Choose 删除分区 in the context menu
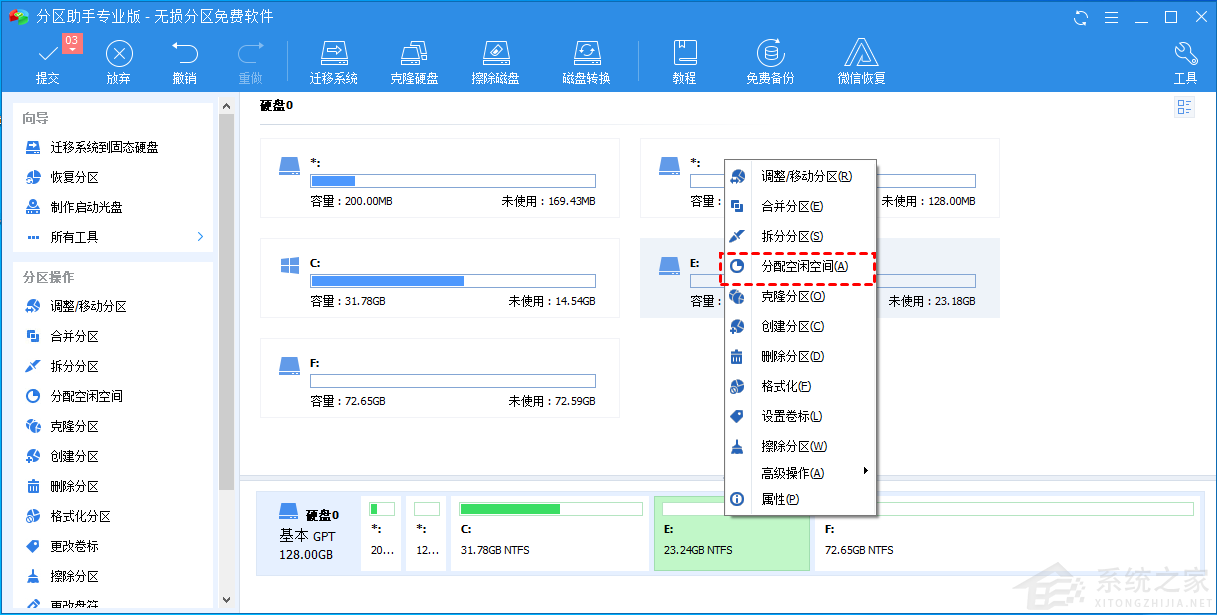The height and width of the screenshot is (615, 1217). pos(793,356)
